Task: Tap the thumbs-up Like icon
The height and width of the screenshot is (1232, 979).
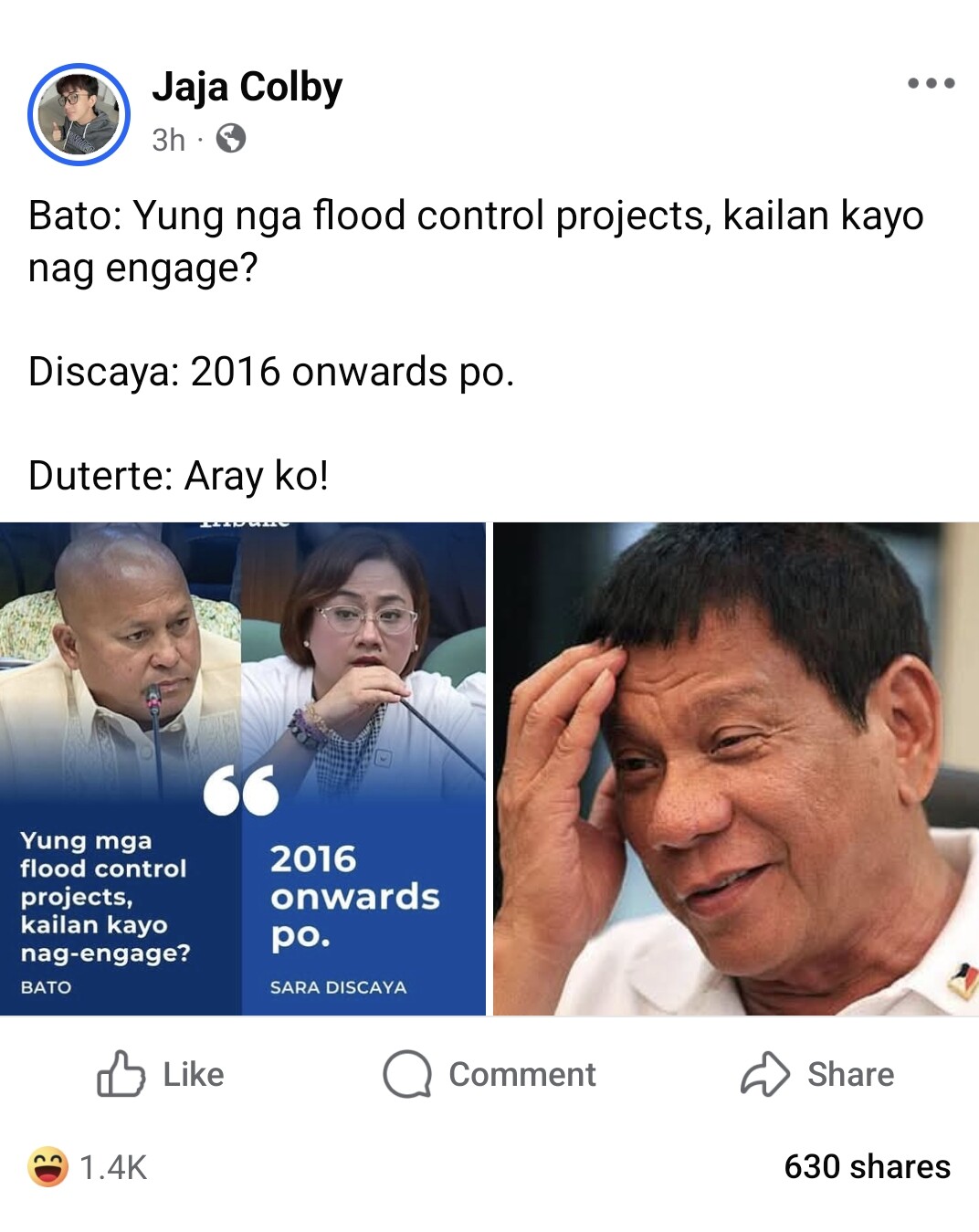Action: point(121,1074)
